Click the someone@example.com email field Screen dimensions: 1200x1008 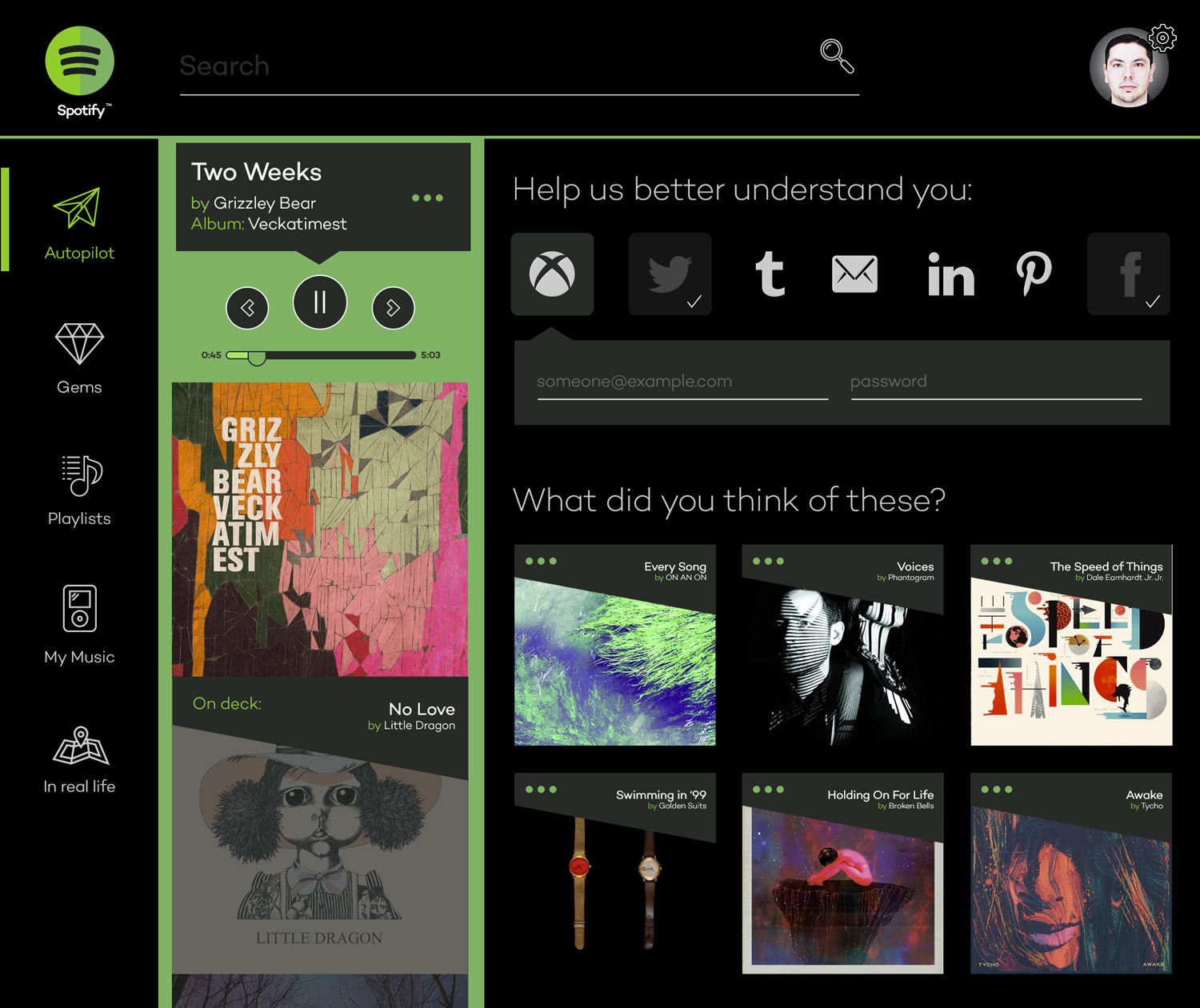pyautogui.click(x=682, y=382)
